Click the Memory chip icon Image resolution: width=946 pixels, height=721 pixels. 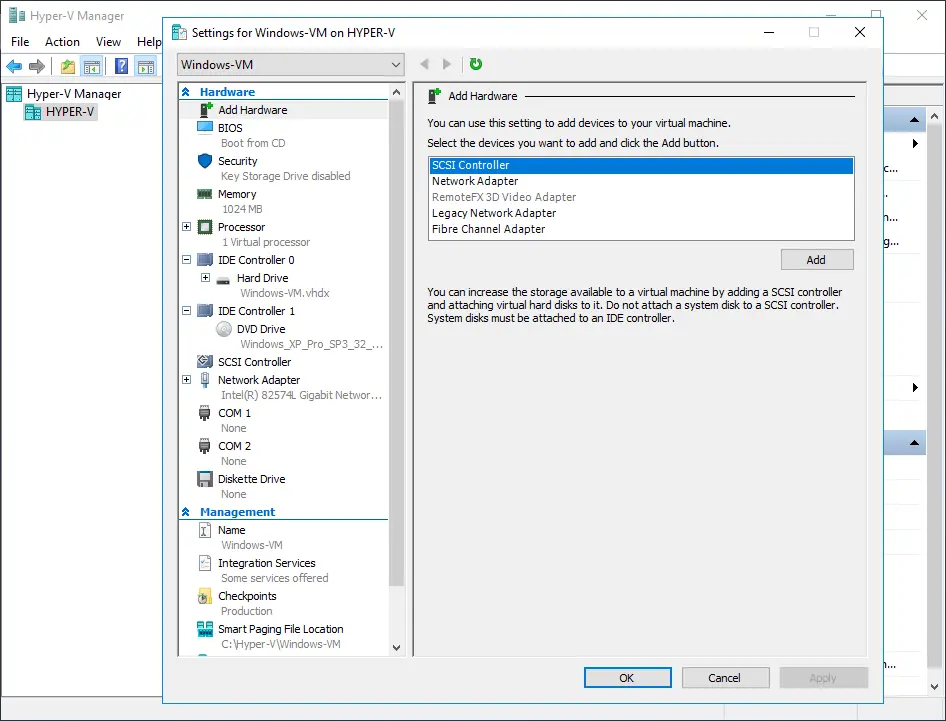coord(204,194)
